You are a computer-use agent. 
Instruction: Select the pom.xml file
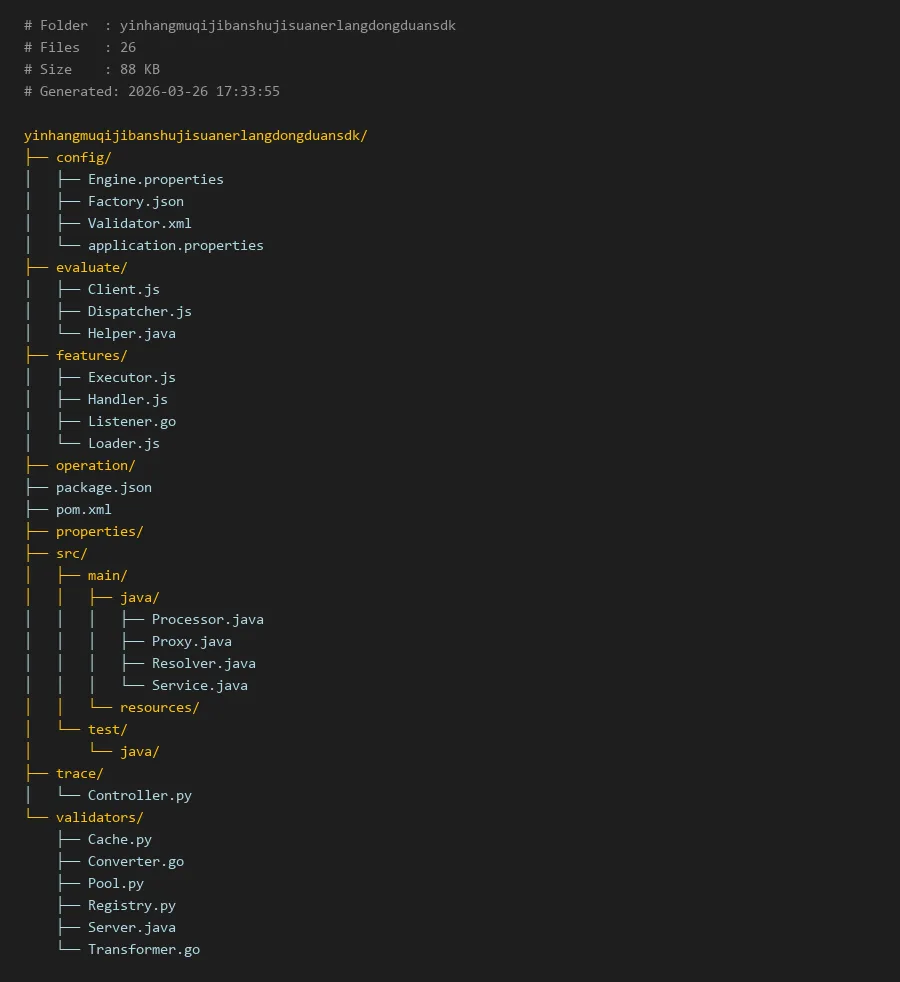click(83, 509)
